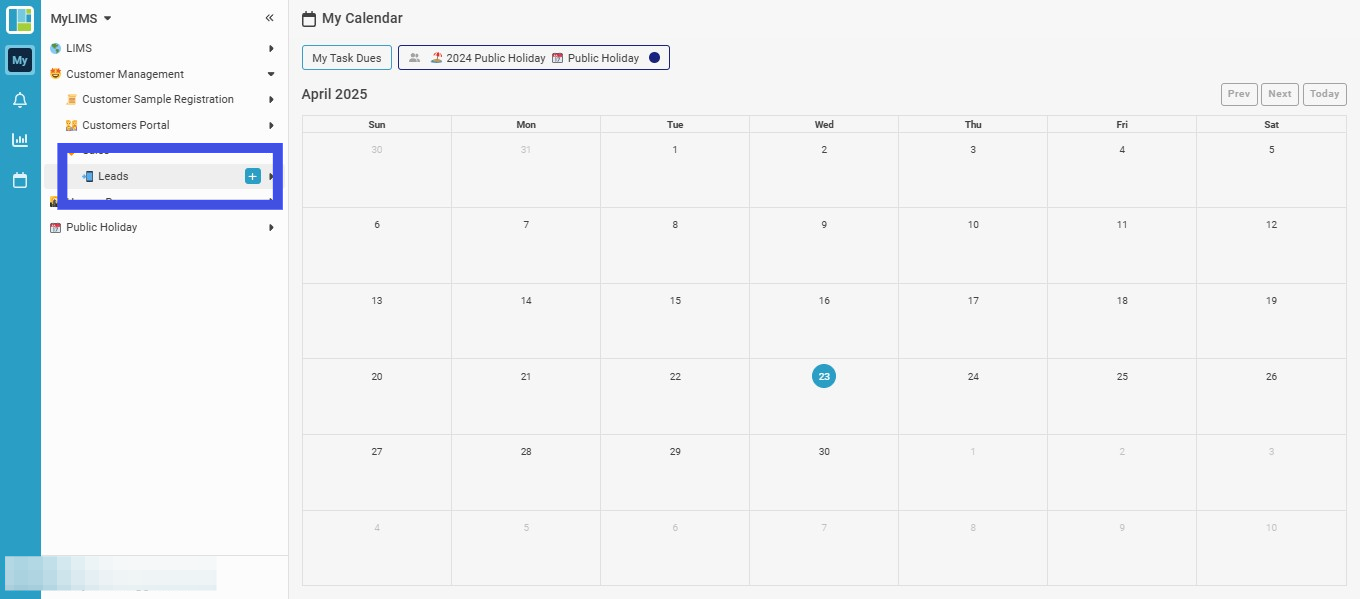Click the calendar icon beside Public Holiday in sidebar

[x=55, y=227]
